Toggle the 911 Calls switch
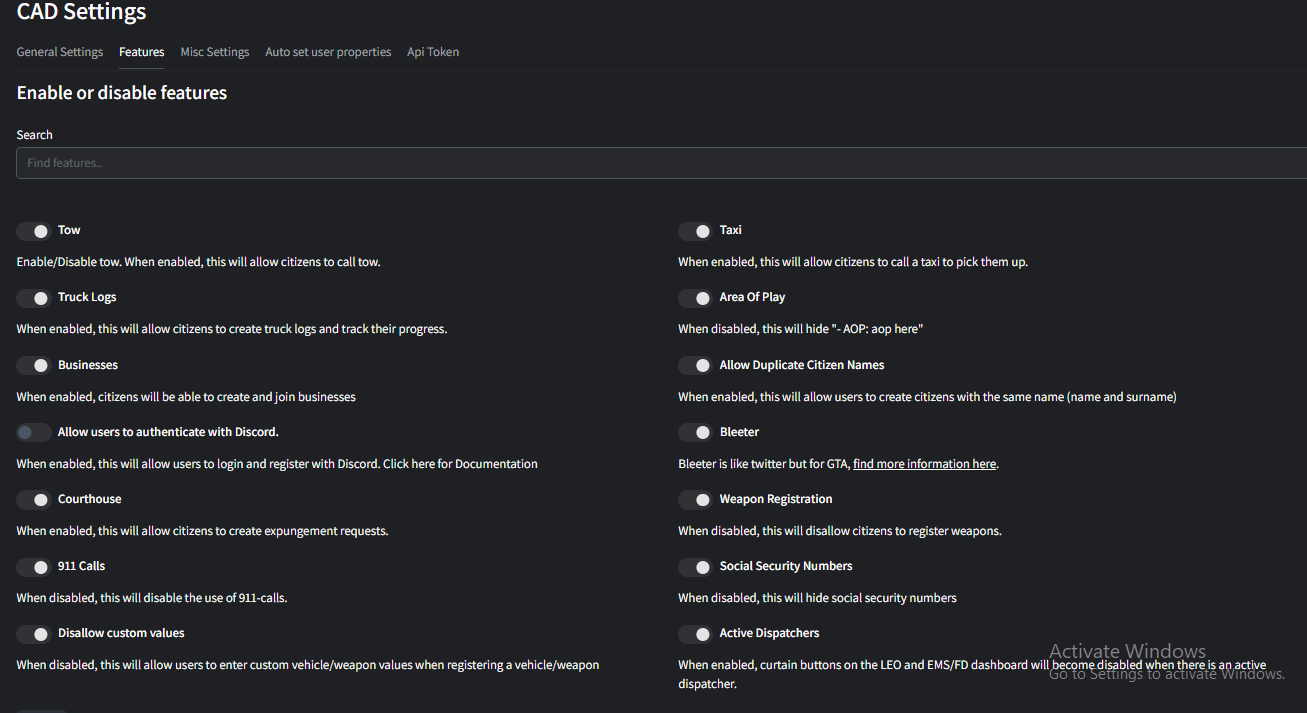 pos(34,567)
